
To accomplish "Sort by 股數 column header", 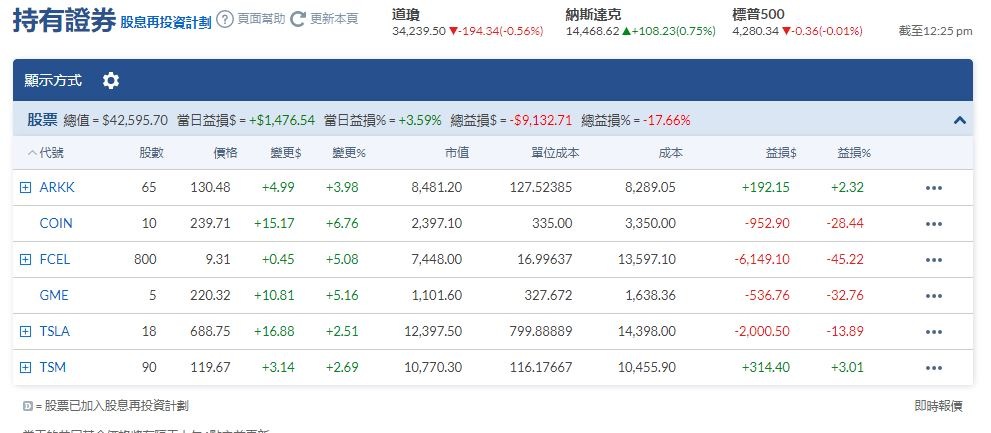I will [x=152, y=152].
